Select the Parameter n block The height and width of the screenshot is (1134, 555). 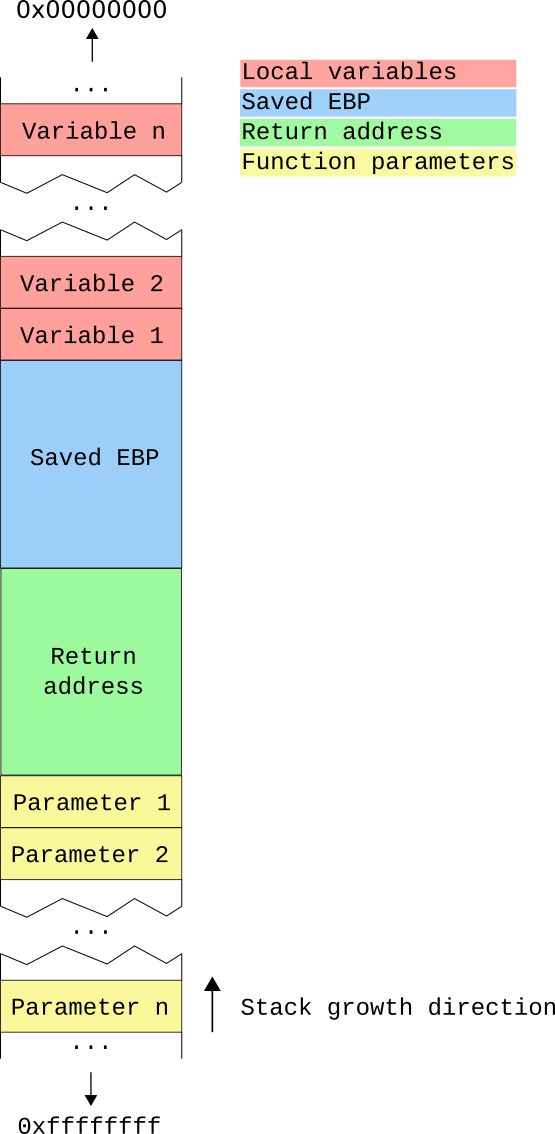pos(91,1006)
